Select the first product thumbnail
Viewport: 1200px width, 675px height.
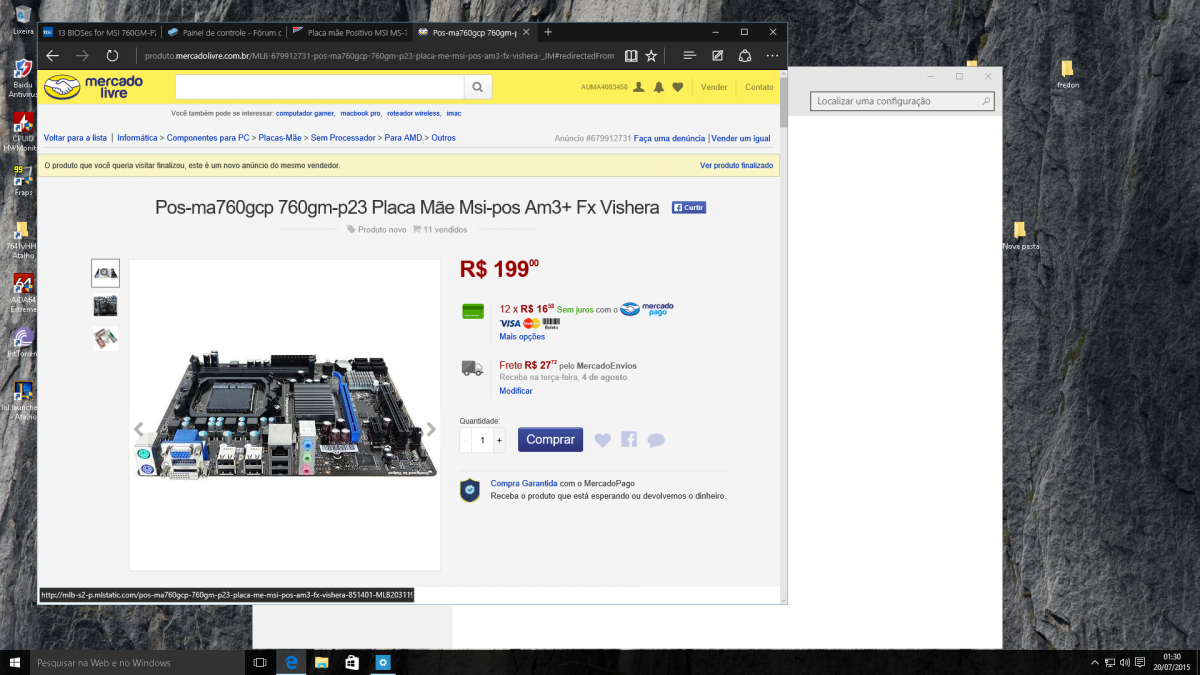coord(105,273)
